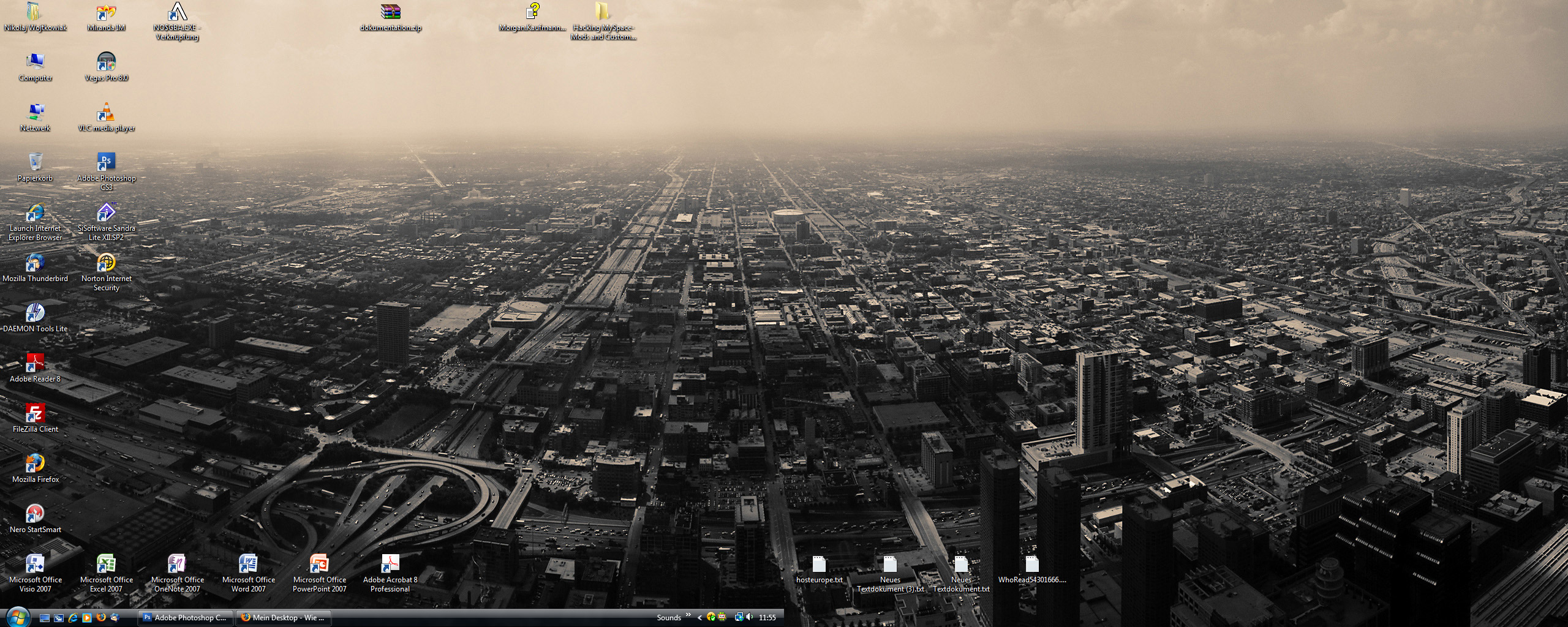Click the Show Desktop quick launch icon

click(x=45, y=618)
